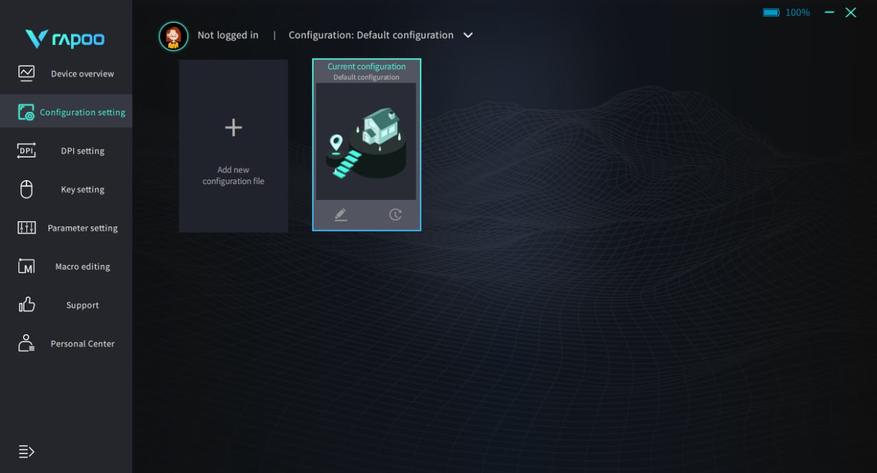Screen dimensions: 877x473
Task: Click the restore clock icon on configuration card
Action: point(395,215)
